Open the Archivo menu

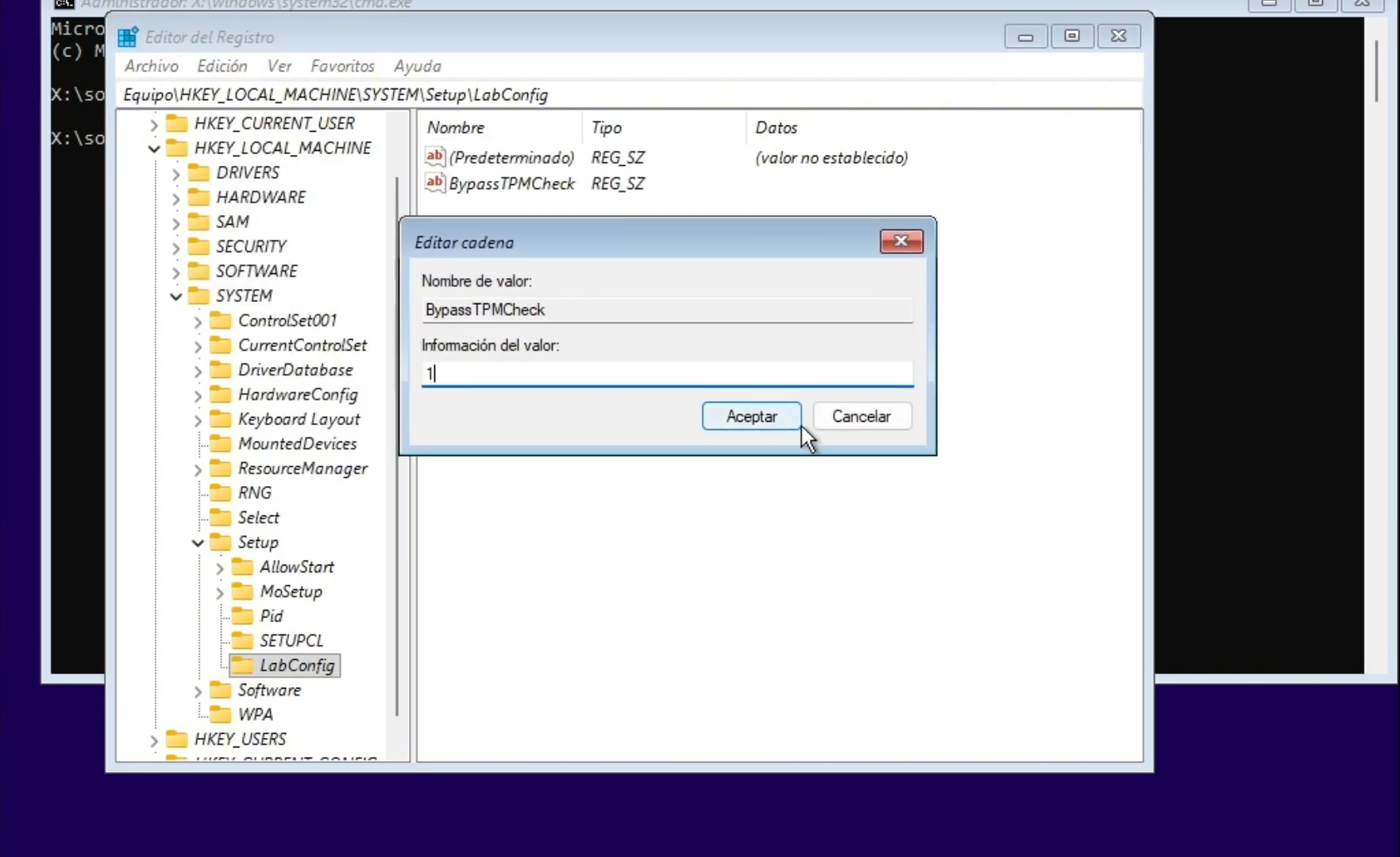click(151, 66)
